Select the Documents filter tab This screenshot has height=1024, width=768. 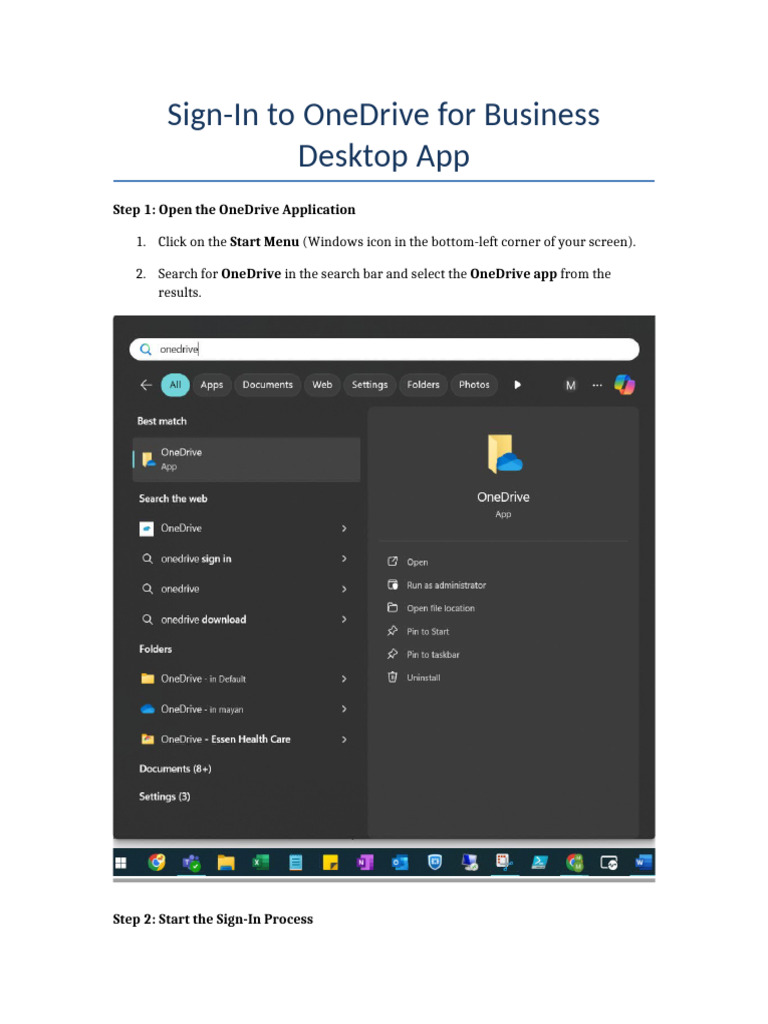click(x=268, y=385)
